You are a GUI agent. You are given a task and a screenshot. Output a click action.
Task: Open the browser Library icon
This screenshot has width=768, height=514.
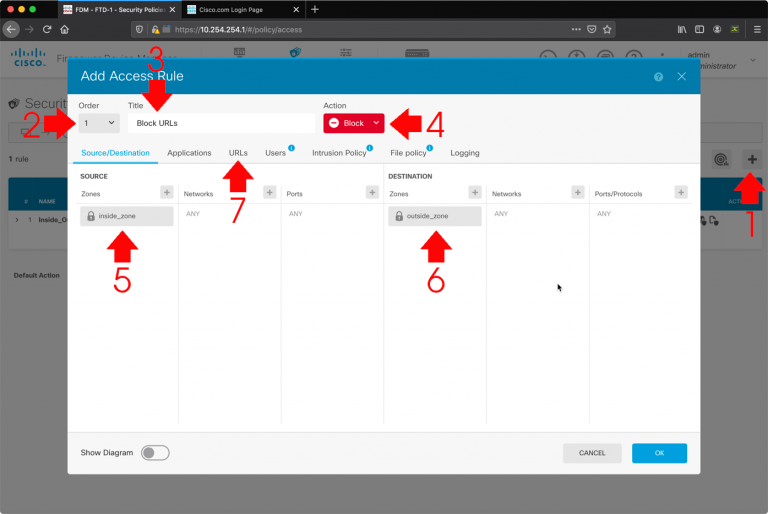[x=682, y=29]
